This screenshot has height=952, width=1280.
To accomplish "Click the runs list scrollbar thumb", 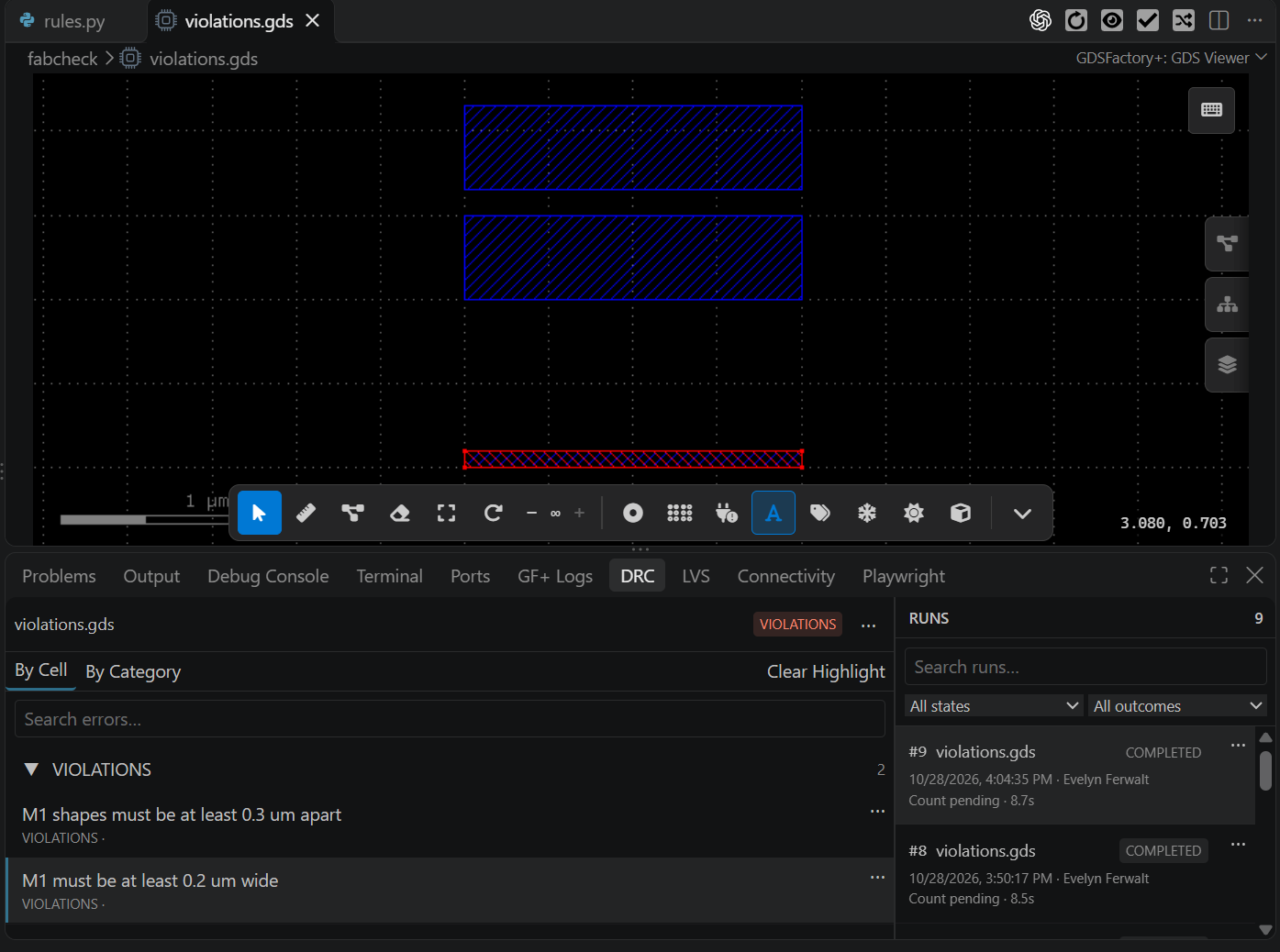I will (1265, 770).
